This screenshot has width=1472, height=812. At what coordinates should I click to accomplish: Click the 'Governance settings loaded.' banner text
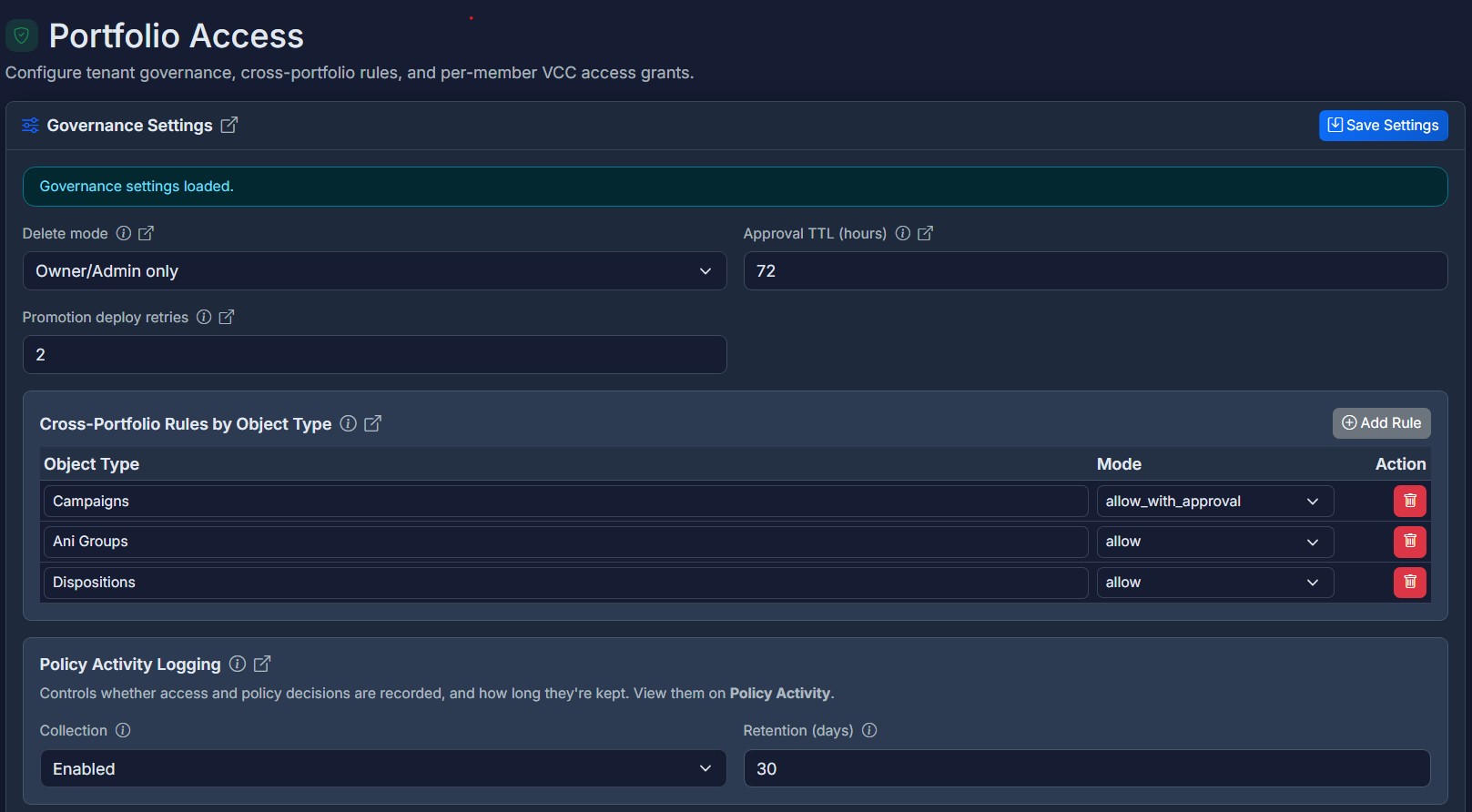pos(137,187)
